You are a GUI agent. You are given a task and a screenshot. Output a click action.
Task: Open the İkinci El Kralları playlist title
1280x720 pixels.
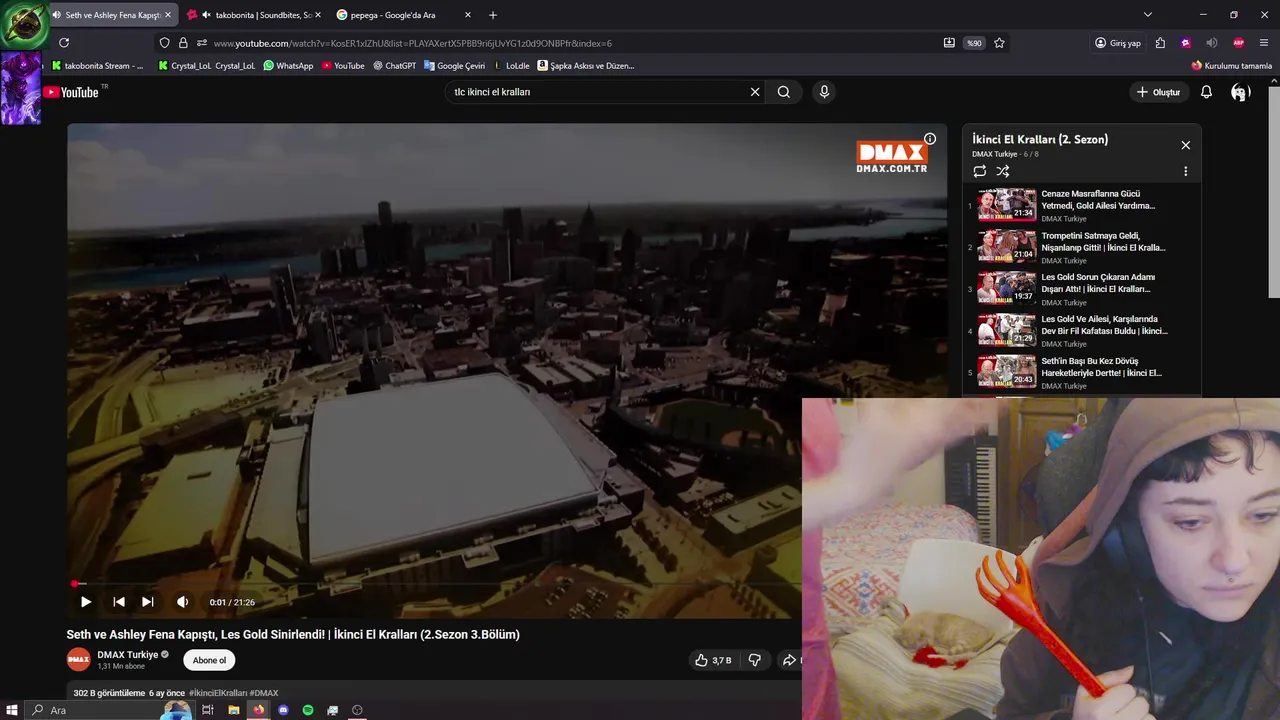(x=1040, y=139)
